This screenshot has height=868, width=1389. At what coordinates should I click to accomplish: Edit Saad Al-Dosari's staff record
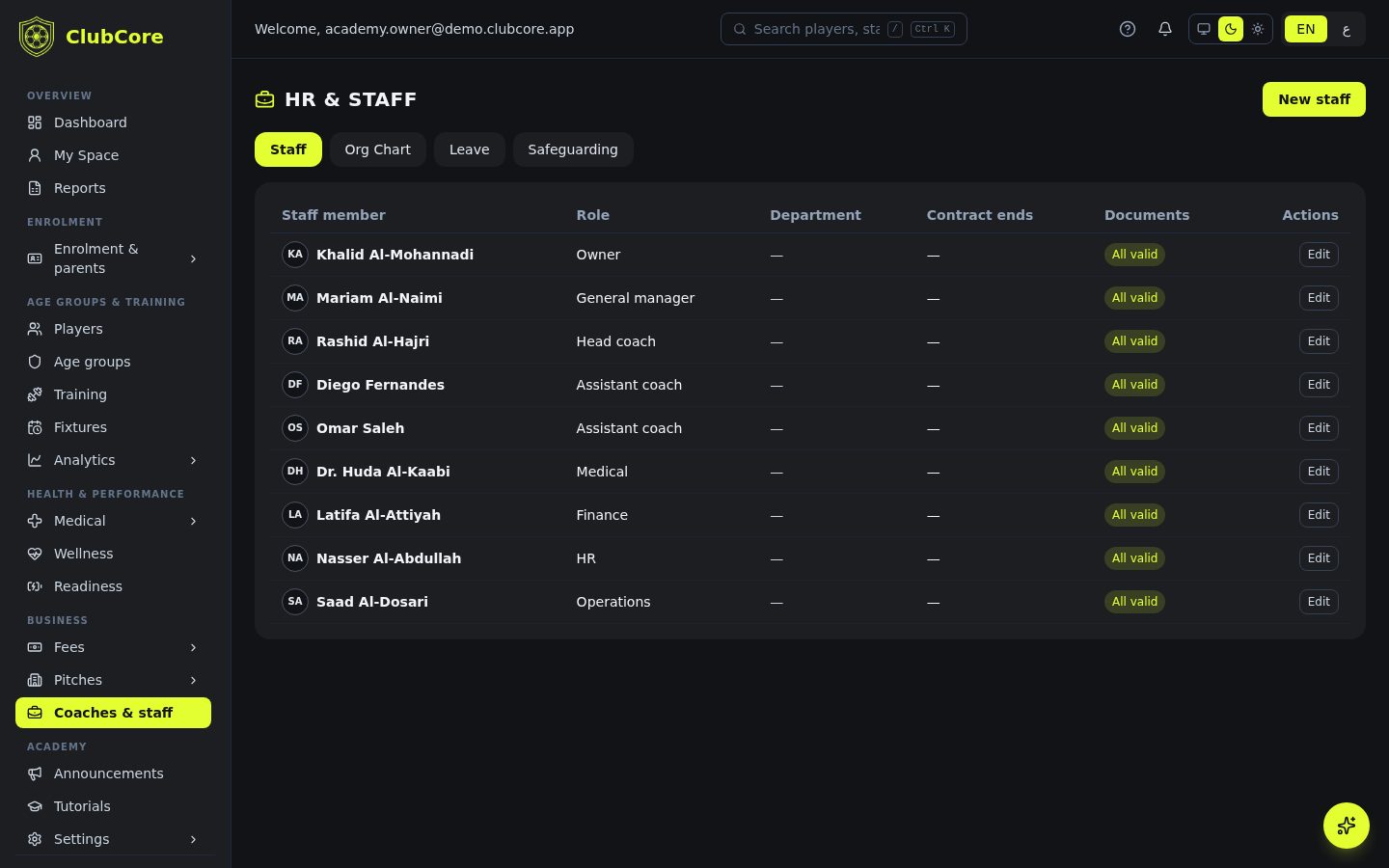[x=1319, y=602]
